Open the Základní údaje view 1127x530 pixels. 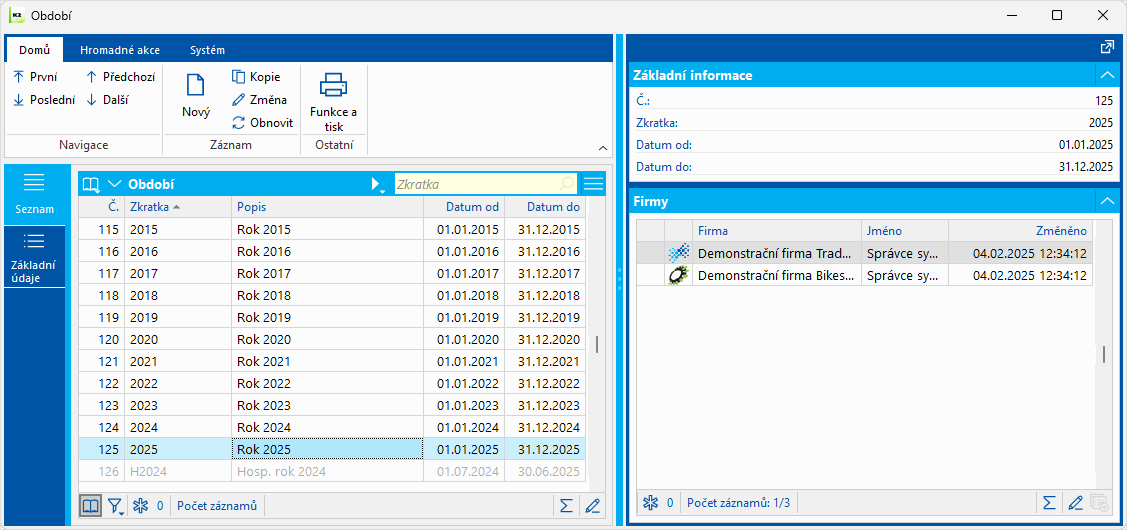pos(35,256)
